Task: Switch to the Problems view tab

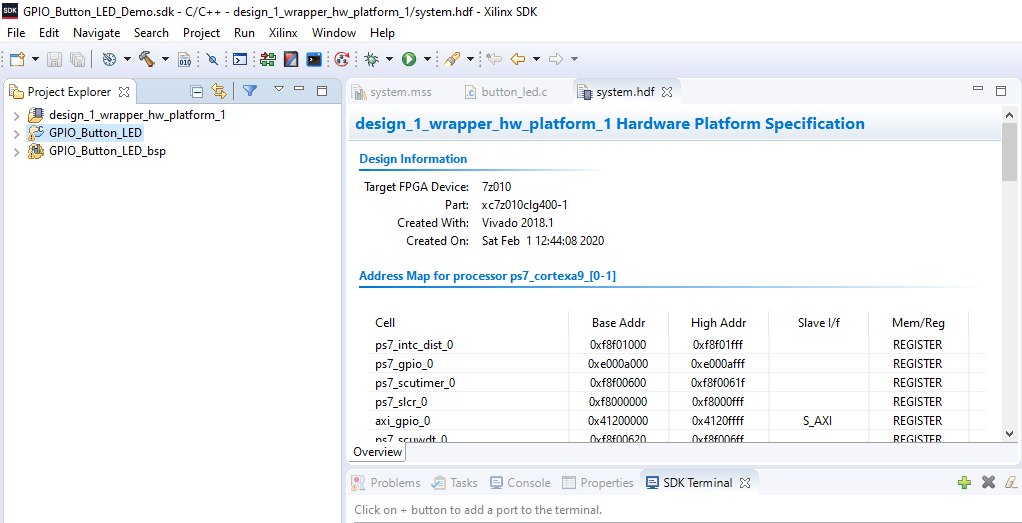Action: pyautogui.click(x=387, y=483)
